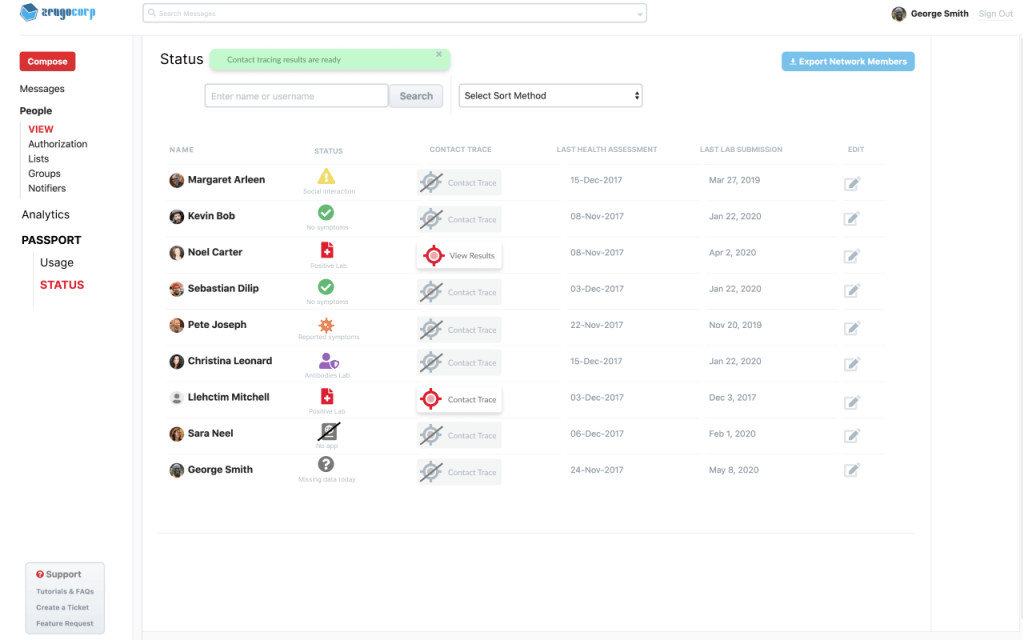
Task: Click the red Compose button
Action: click(47, 62)
